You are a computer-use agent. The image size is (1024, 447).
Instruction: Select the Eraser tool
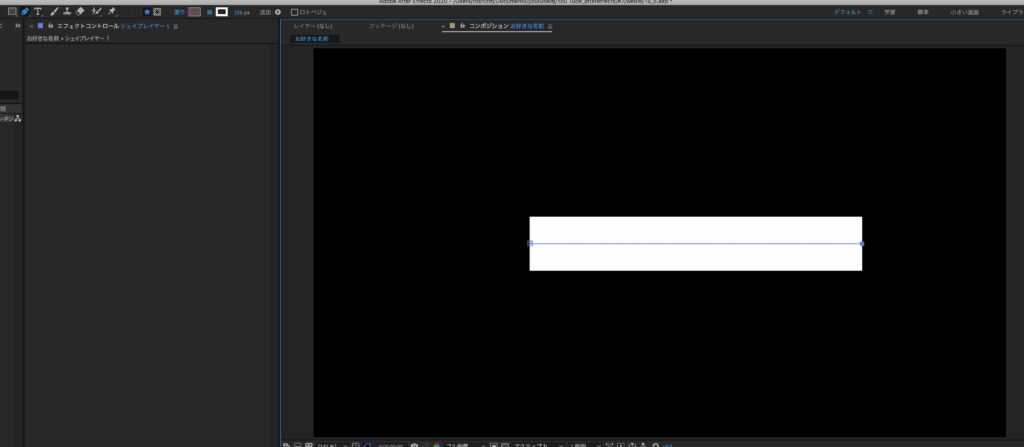click(80, 12)
